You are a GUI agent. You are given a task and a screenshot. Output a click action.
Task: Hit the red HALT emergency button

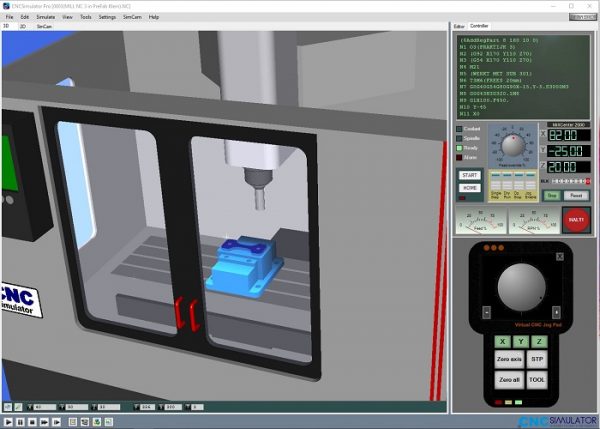tap(576, 220)
